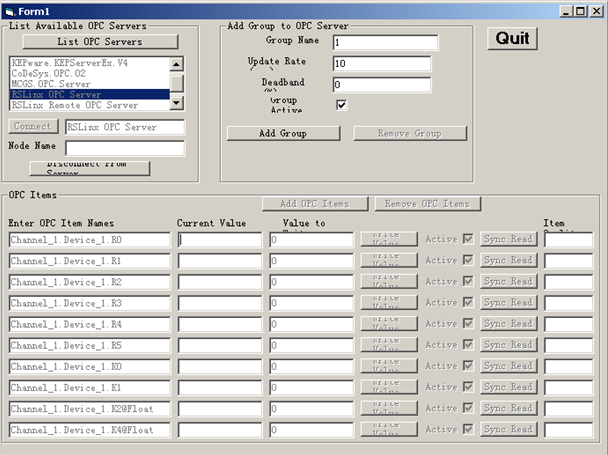This screenshot has height=455, width=608.
Task: Click Sync Read for Channel_1.Device_1.R2
Action: point(508,282)
